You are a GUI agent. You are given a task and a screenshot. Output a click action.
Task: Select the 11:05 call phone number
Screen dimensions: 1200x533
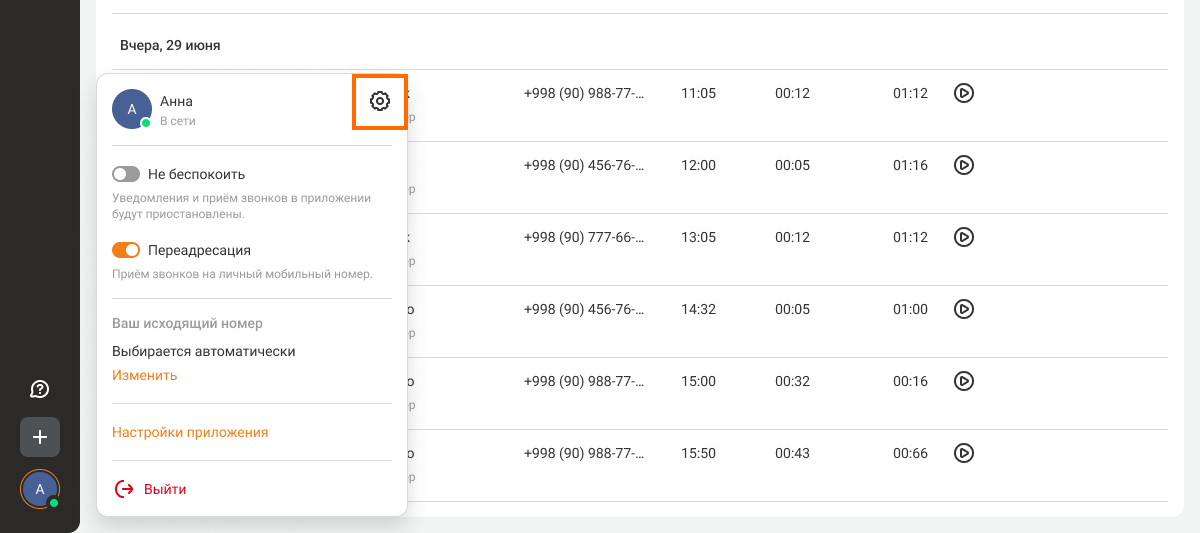(584, 93)
